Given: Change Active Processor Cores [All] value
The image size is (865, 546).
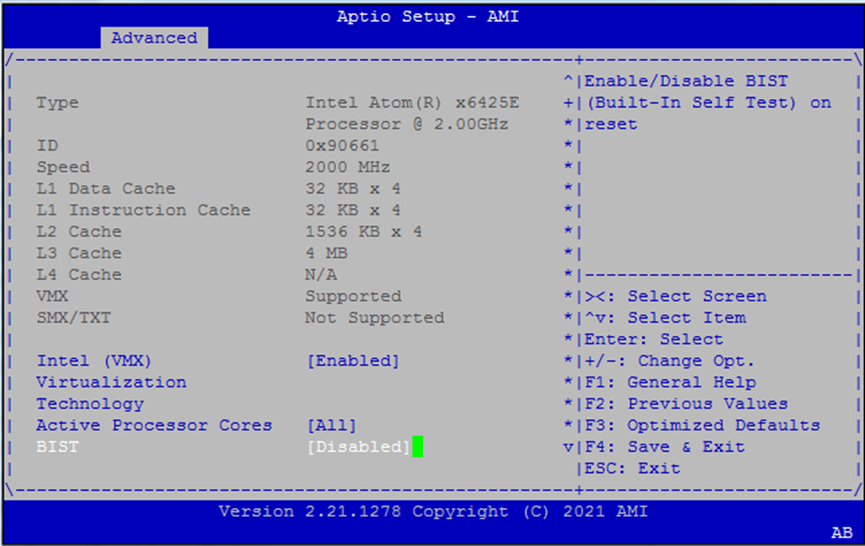Looking at the screenshot, I should click(x=332, y=425).
